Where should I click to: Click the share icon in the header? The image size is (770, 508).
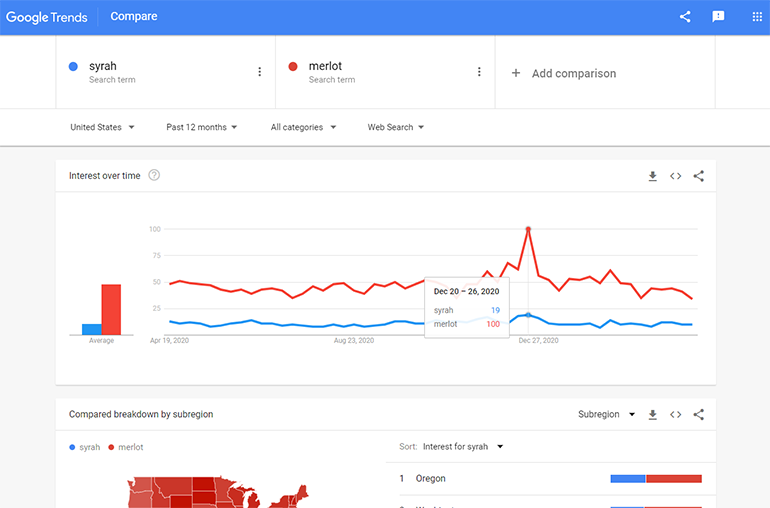click(685, 17)
